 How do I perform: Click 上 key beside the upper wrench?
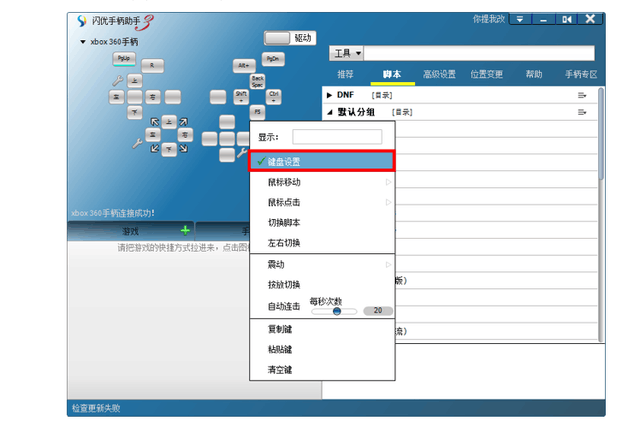(135, 81)
